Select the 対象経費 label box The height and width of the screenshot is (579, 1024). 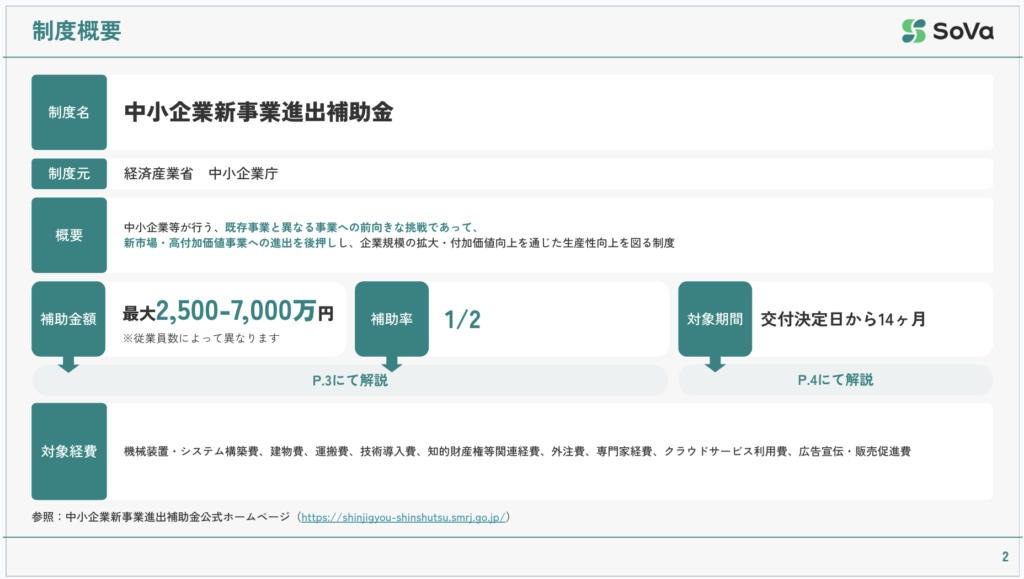click(x=69, y=451)
